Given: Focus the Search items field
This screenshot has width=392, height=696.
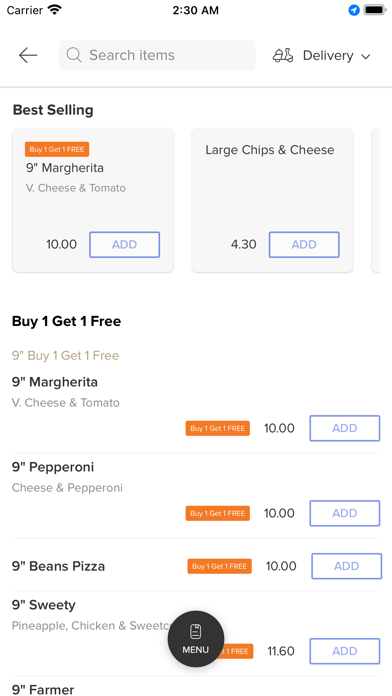Looking at the screenshot, I should 157,55.
